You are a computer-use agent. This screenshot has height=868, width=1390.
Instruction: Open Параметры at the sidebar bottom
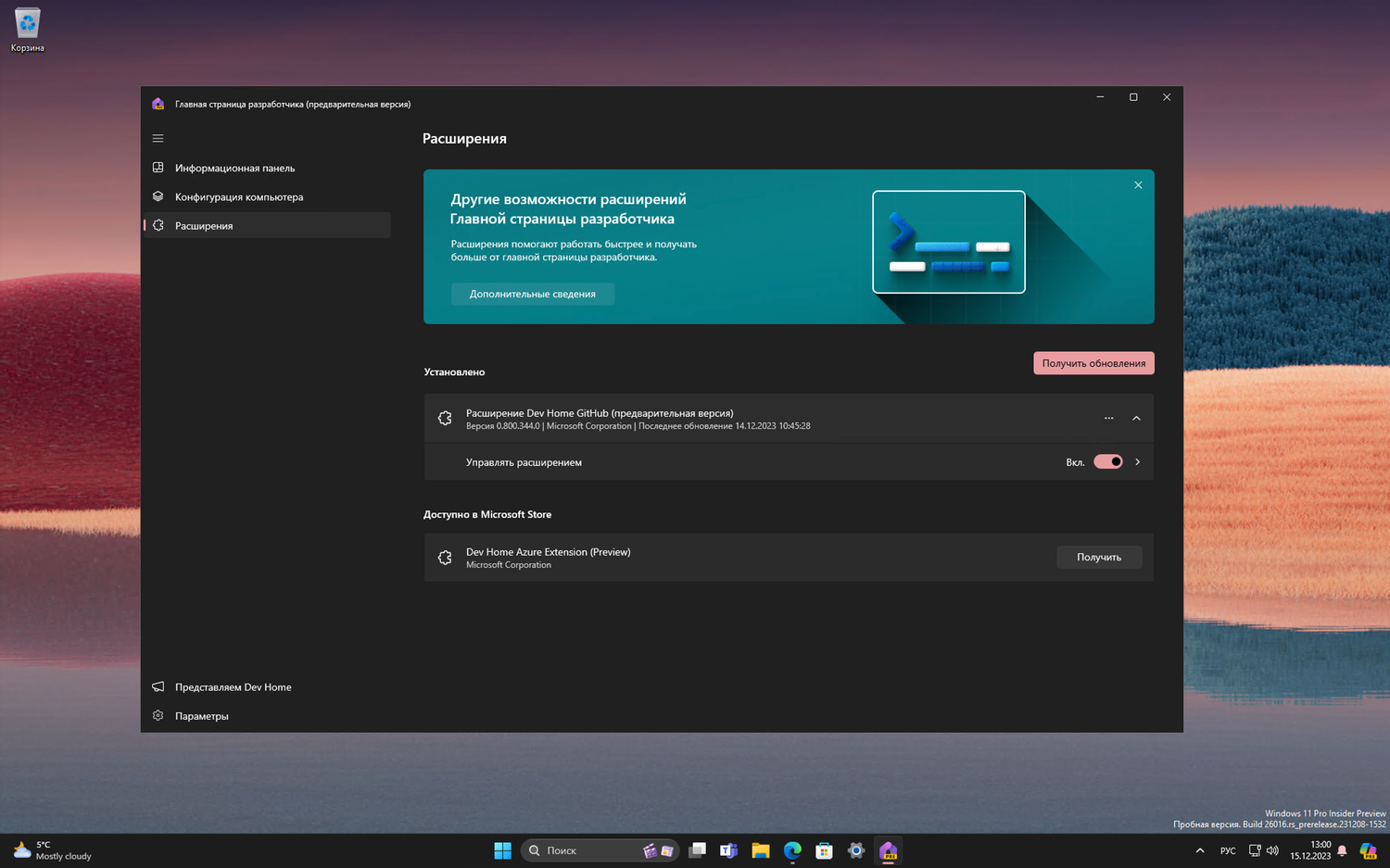click(x=267, y=715)
